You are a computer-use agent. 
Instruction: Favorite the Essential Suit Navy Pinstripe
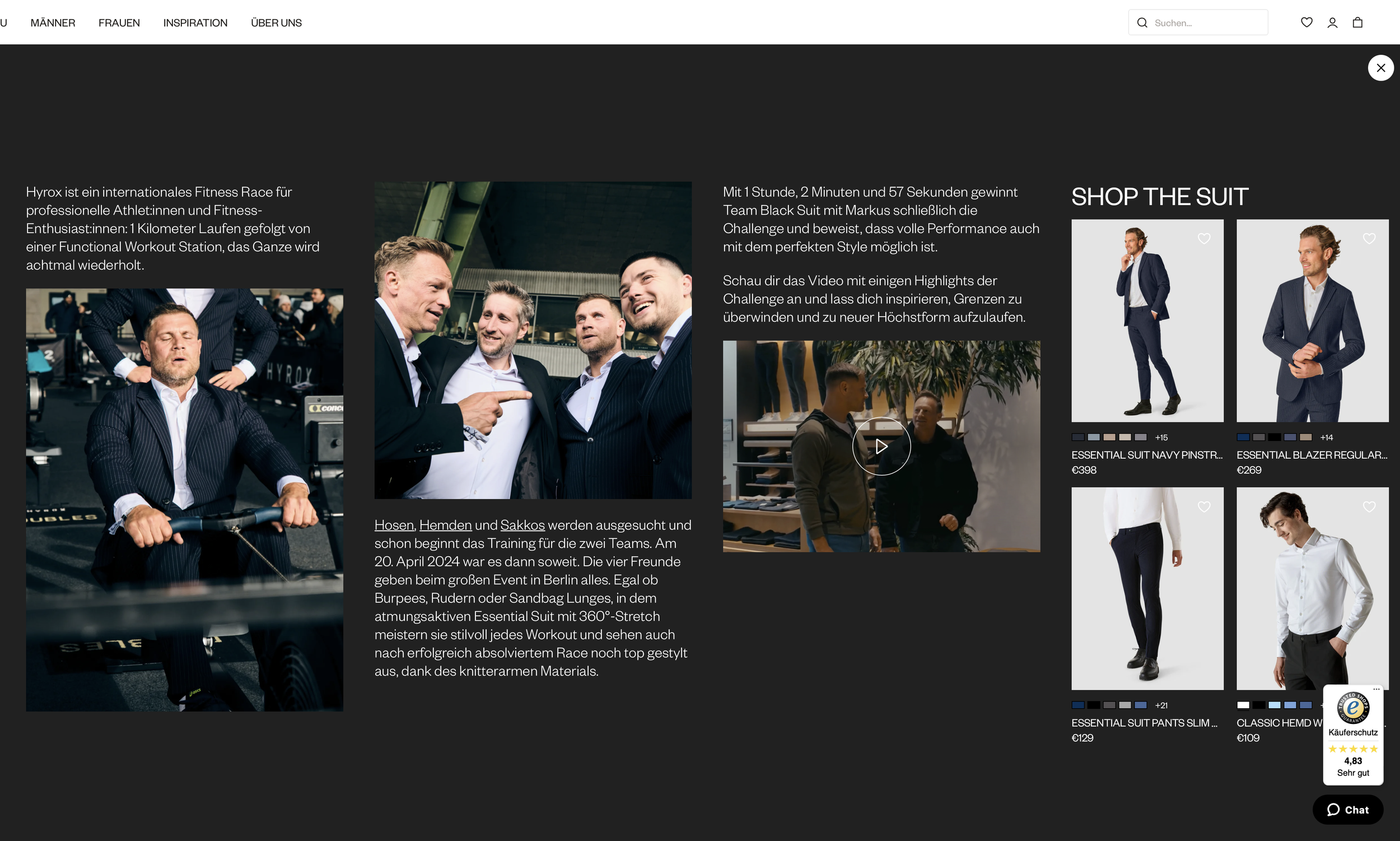[x=1204, y=239]
